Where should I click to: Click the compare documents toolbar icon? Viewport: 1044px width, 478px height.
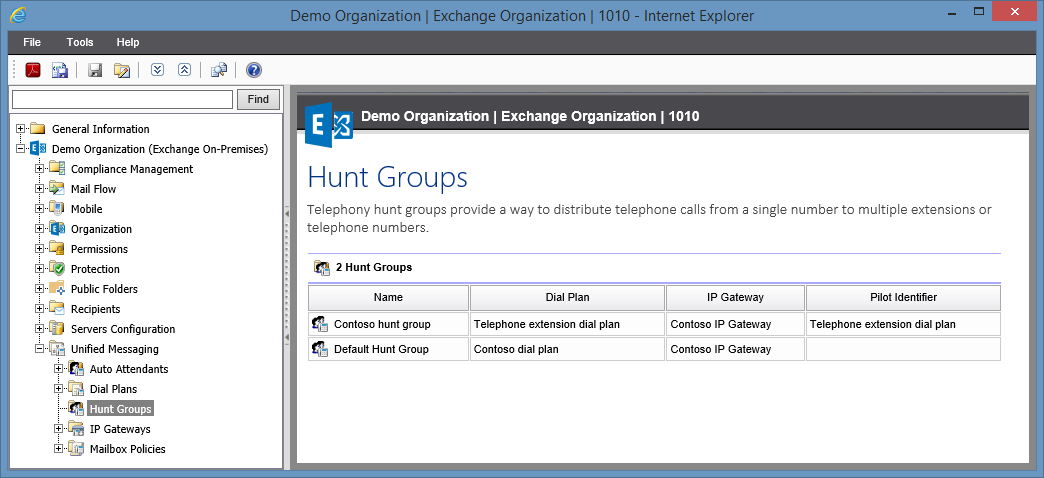pos(219,70)
